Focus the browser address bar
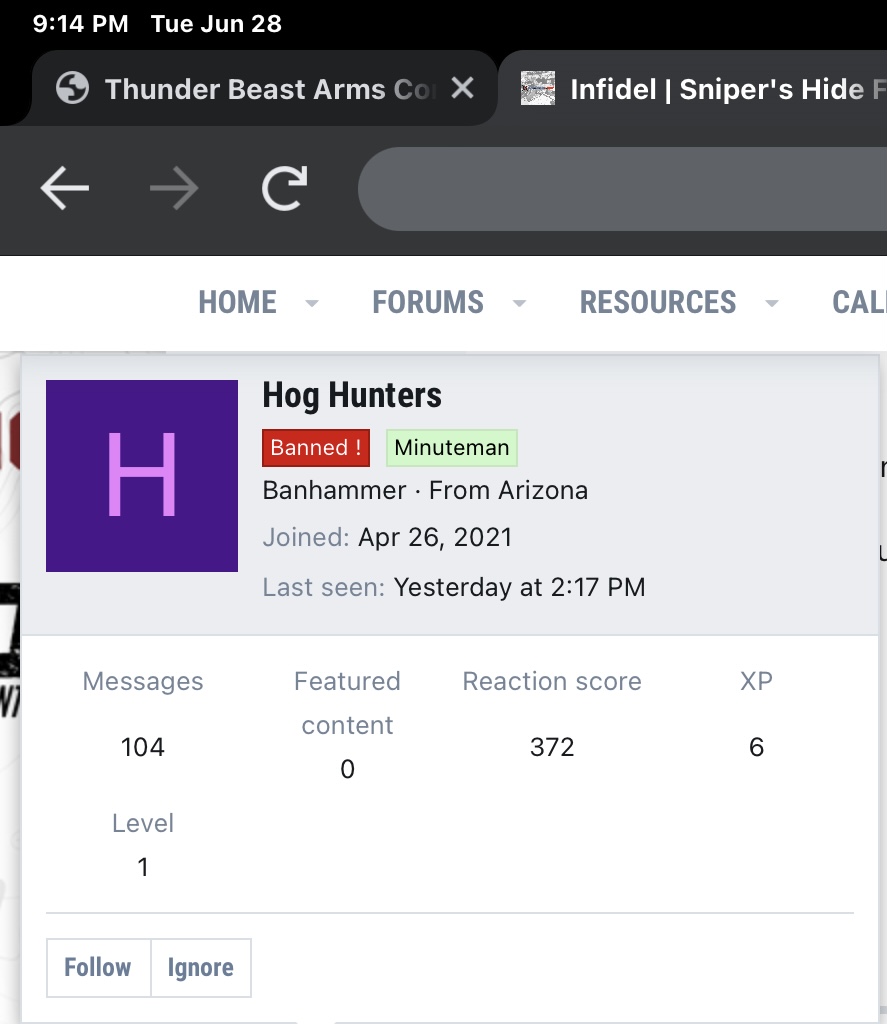The image size is (887, 1024). tap(622, 189)
